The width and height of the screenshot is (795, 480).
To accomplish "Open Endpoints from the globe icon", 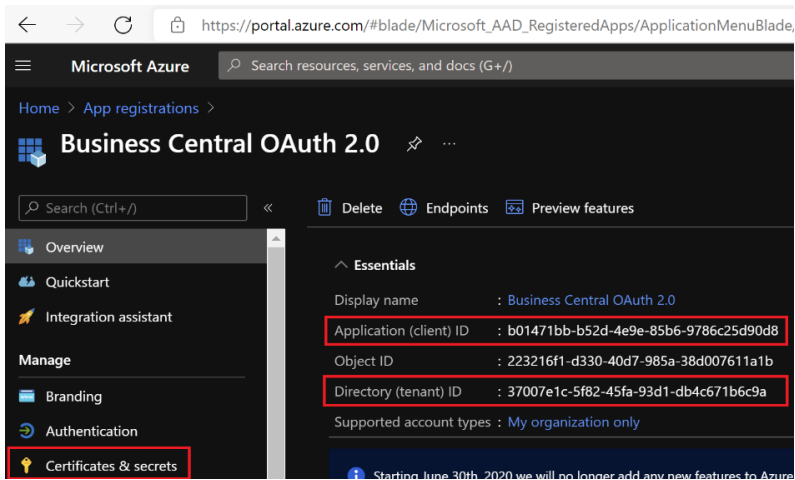I will coord(409,208).
